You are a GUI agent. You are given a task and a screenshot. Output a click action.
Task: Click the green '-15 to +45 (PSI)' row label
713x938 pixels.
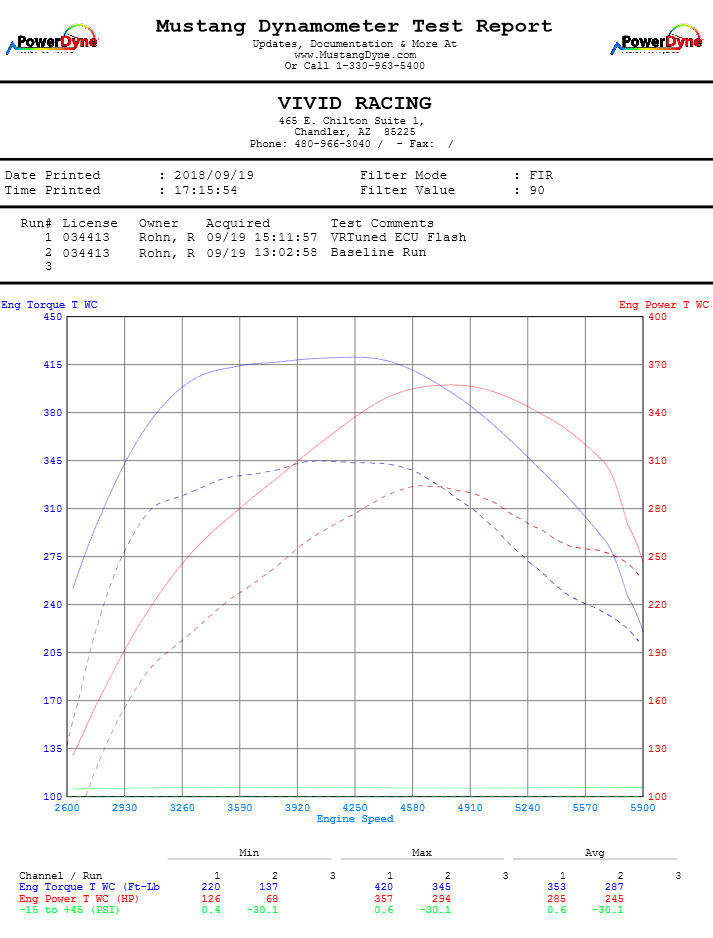click(x=69, y=910)
